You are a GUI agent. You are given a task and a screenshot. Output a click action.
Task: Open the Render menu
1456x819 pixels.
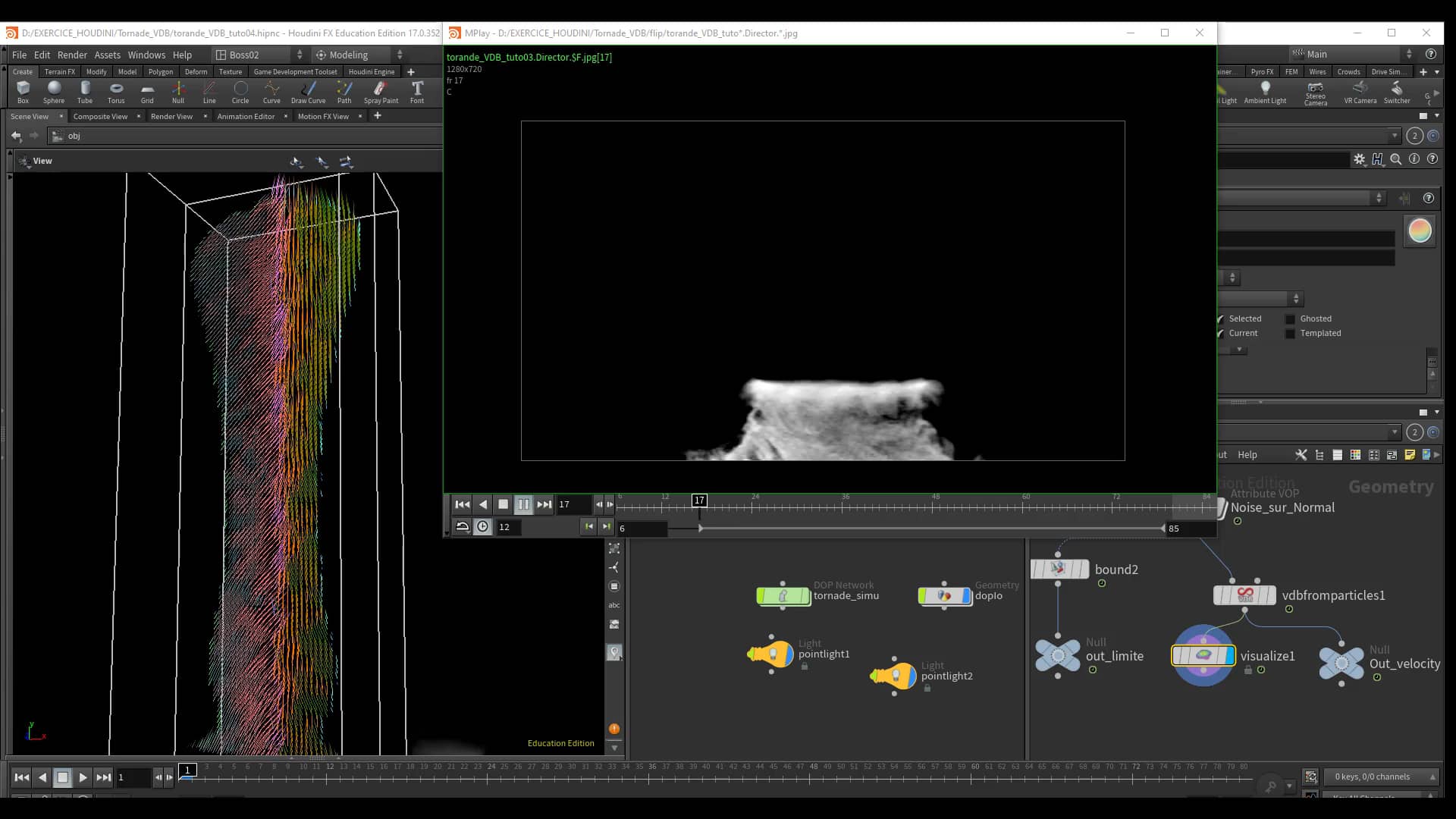(72, 55)
